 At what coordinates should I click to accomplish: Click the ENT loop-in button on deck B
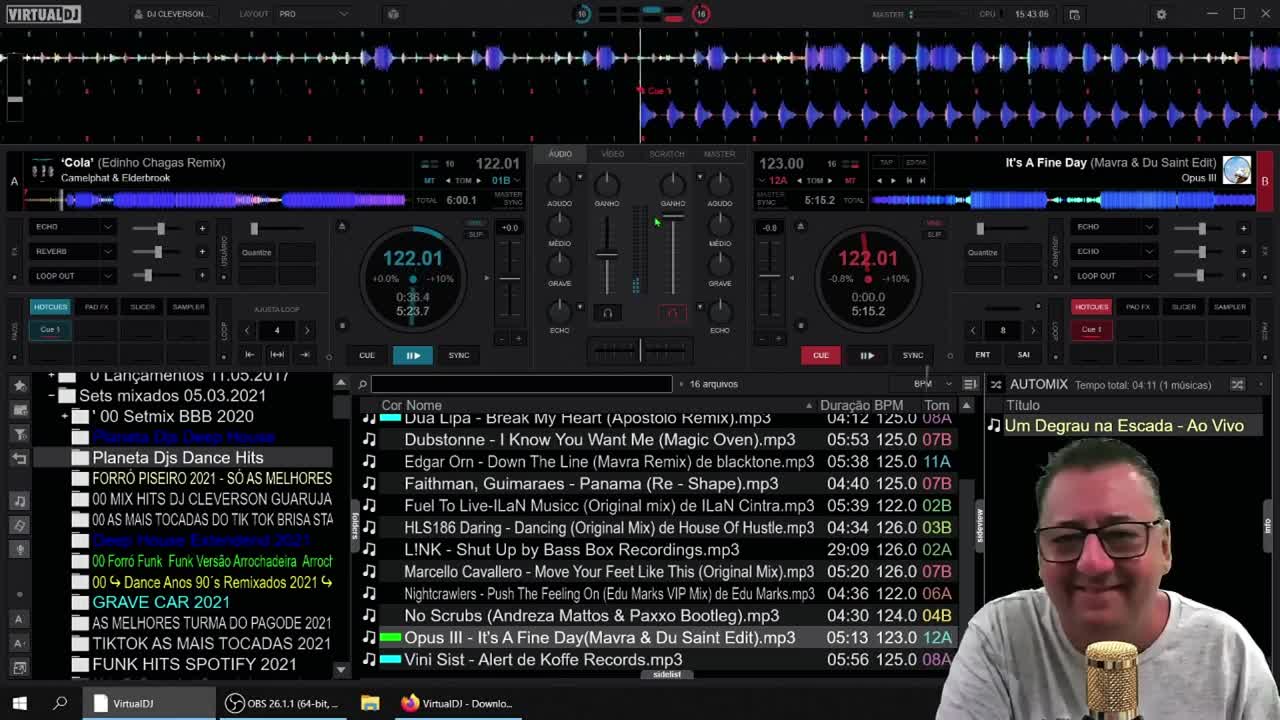point(982,355)
